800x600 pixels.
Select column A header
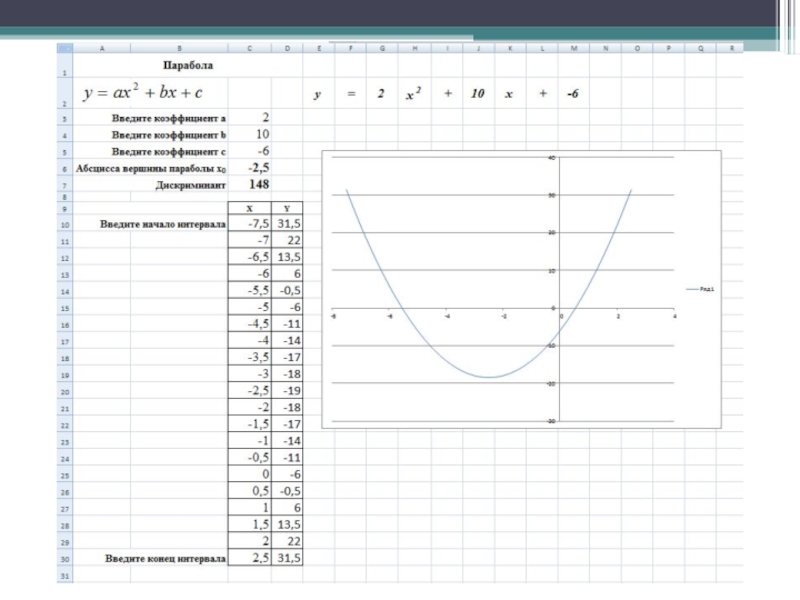[102, 48]
